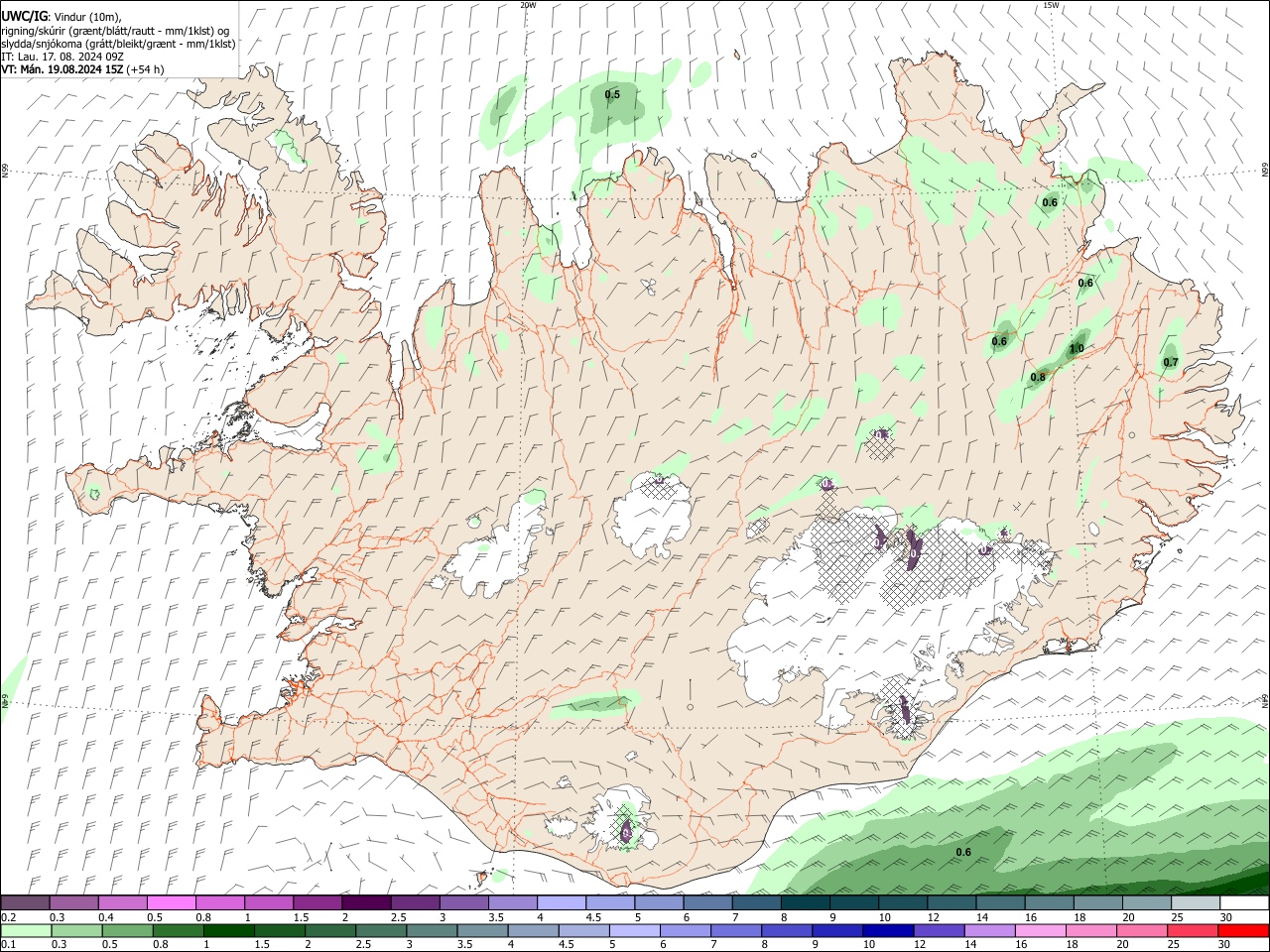Screen dimensions: 1270x952
Task: Select the deep navy blue 10 swatch in lower legend
Action: (888, 930)
